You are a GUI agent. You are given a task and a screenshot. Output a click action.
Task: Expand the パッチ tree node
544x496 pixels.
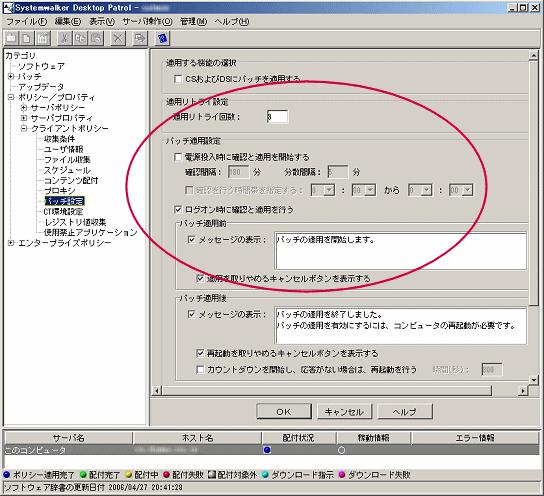11,76
